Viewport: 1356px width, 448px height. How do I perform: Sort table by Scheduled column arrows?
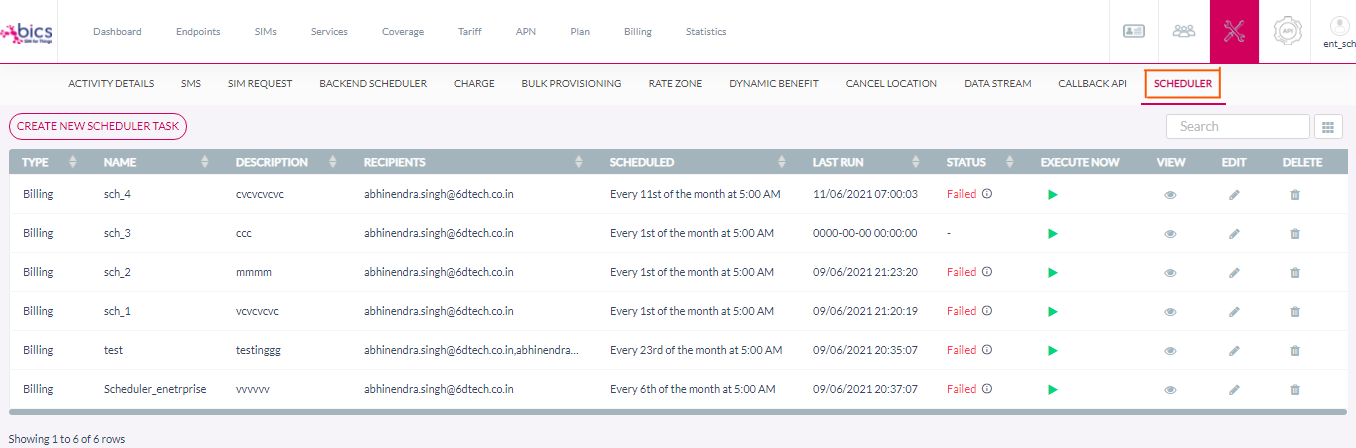pos(783,162)
